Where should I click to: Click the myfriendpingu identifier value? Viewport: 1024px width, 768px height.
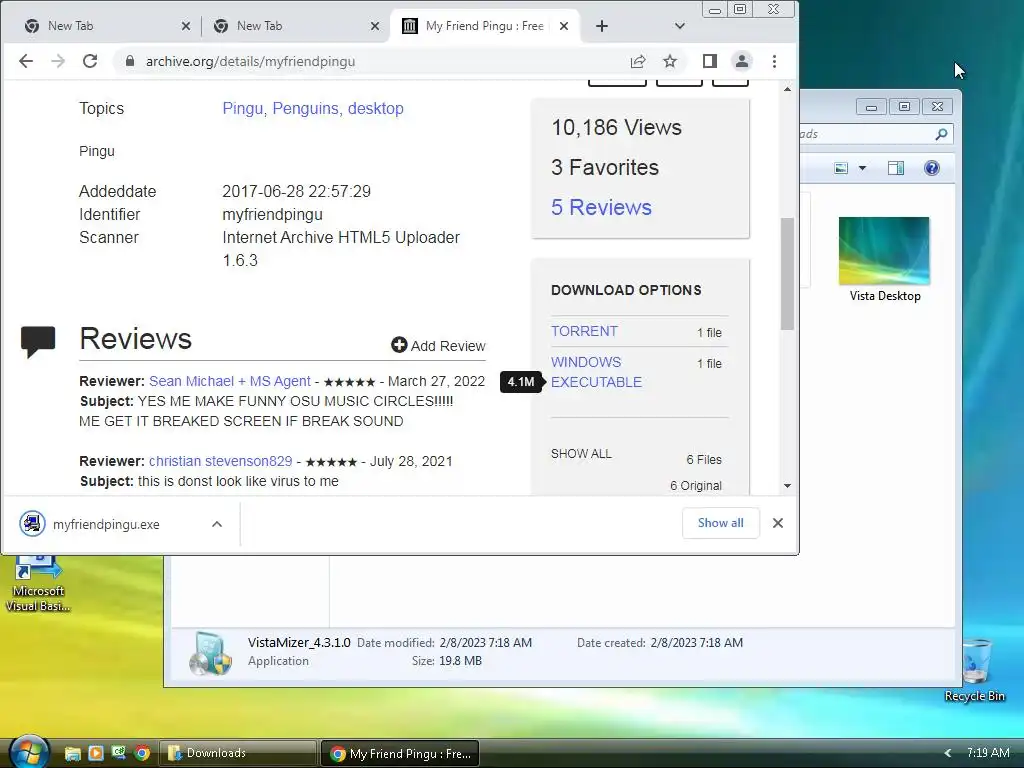[x=272, y=215]
